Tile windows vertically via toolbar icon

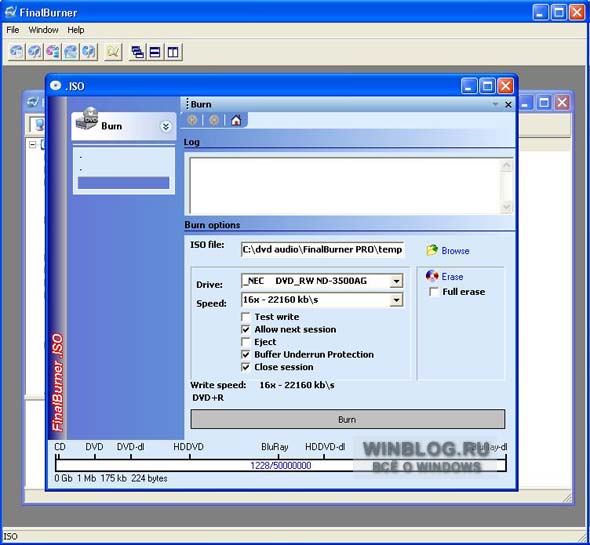click(173, 52)
